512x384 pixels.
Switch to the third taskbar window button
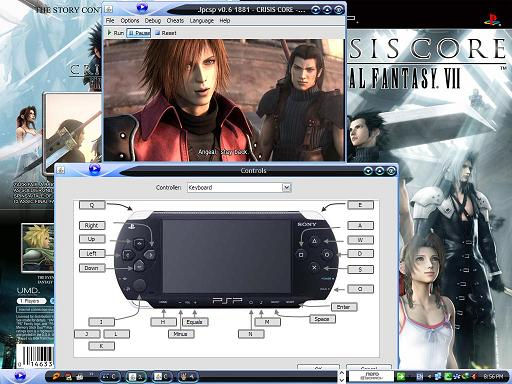click(x=162, y=377)
